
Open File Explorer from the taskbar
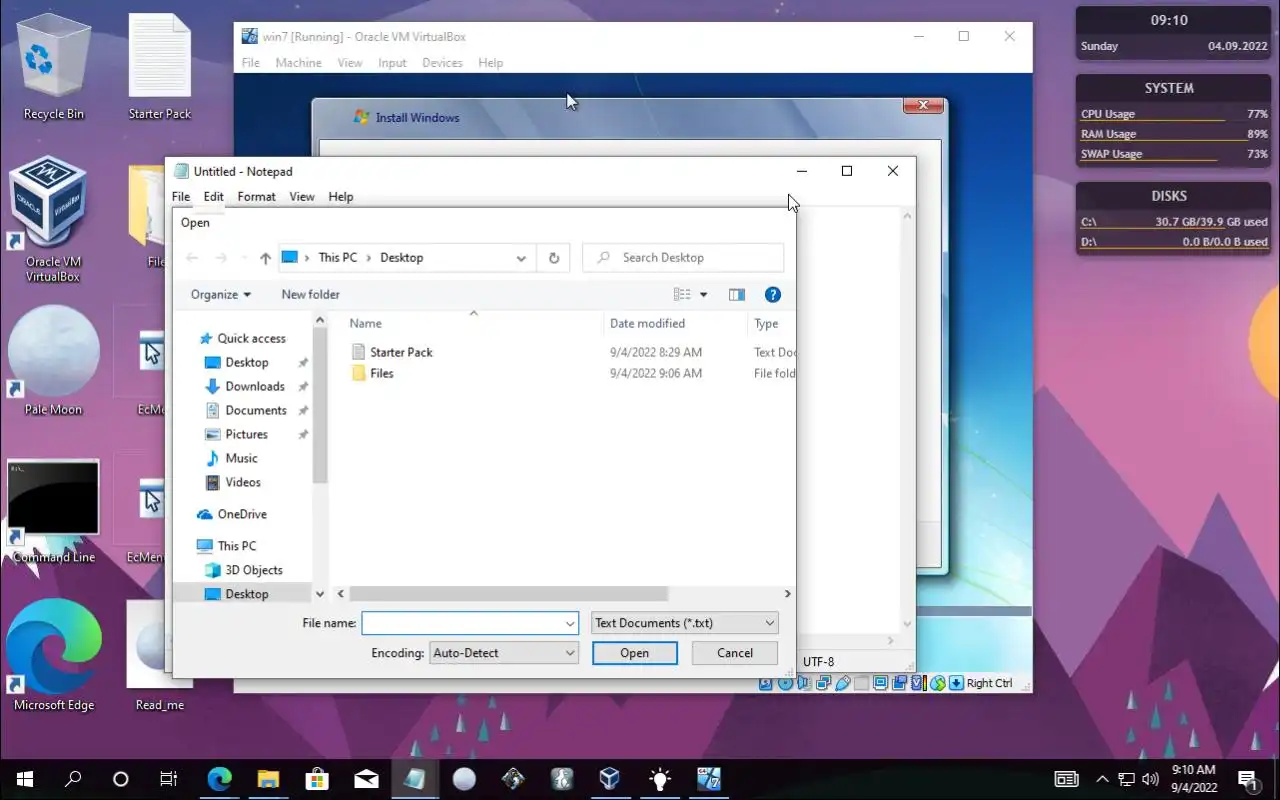(x=268, y=779)
